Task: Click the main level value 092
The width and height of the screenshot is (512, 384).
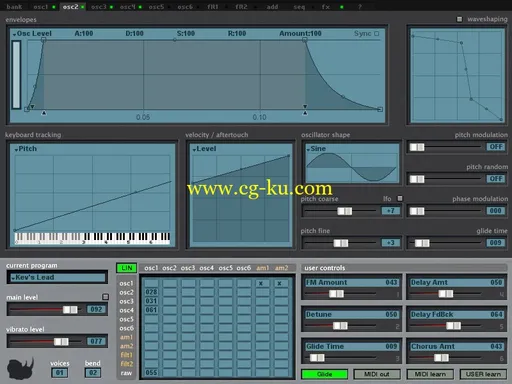Action: 96,309
